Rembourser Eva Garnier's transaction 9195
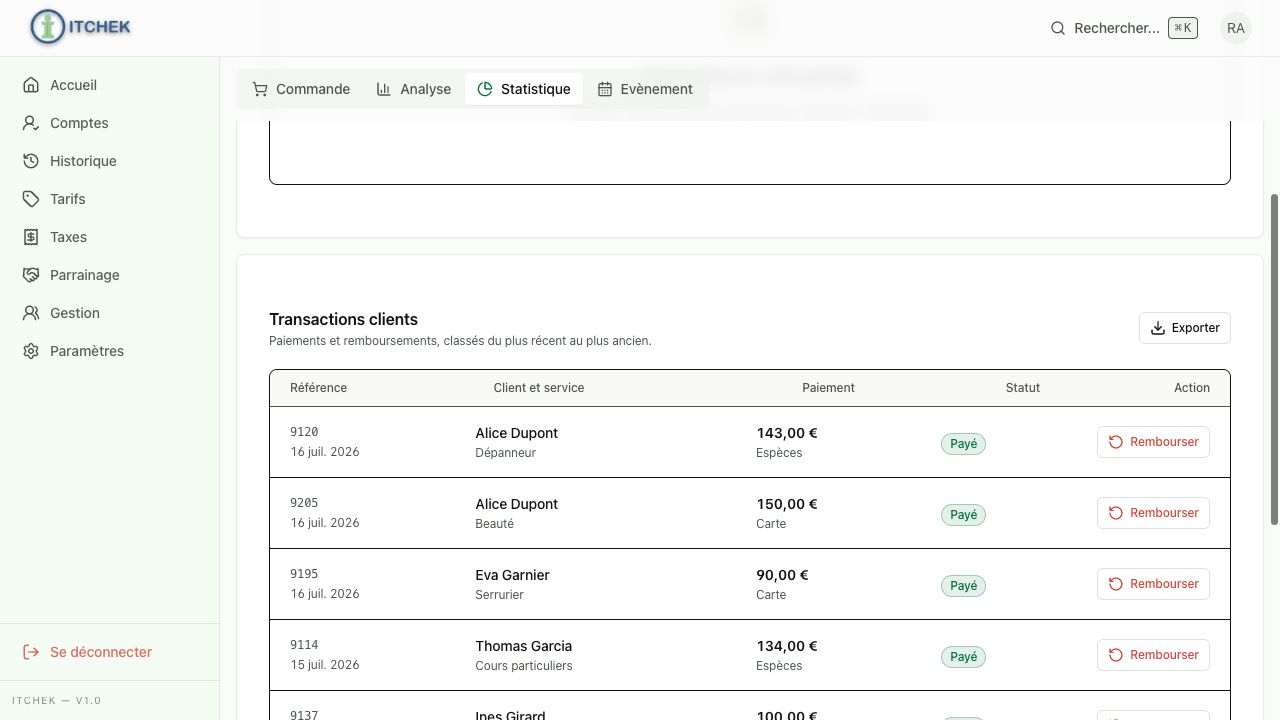The image size is (1280, 720). pos(1153,584)
